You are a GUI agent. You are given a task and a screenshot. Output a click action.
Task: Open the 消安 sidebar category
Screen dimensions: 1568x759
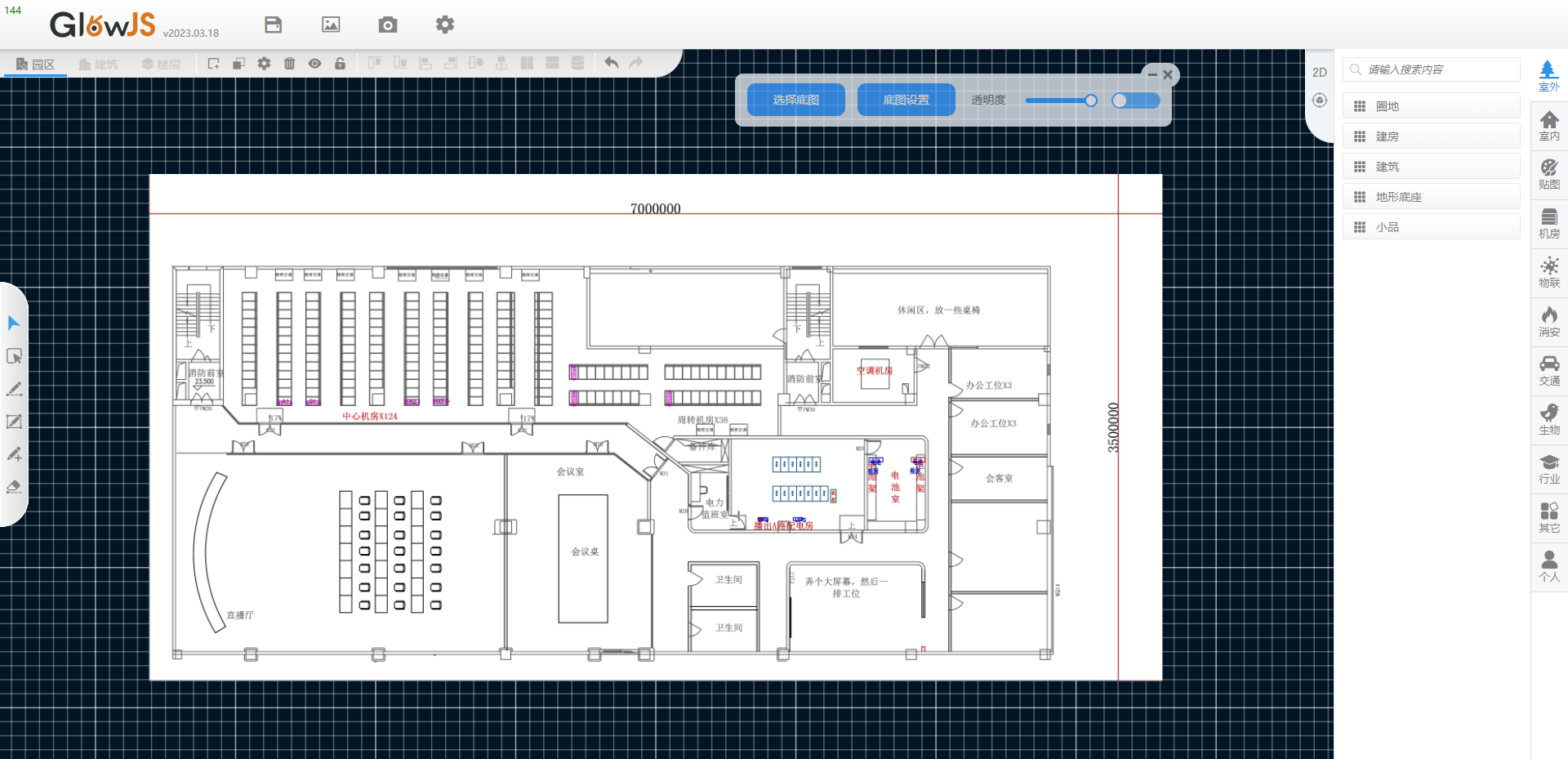coord(1549,322)
